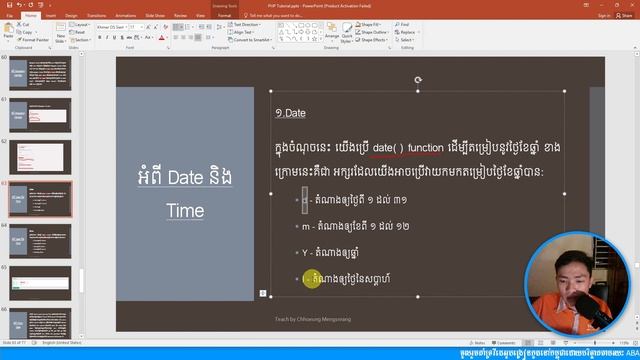Screen dimensions: 640x360
Task: Open Ribbon Display Options icon
Action: (x=586, y=5)
